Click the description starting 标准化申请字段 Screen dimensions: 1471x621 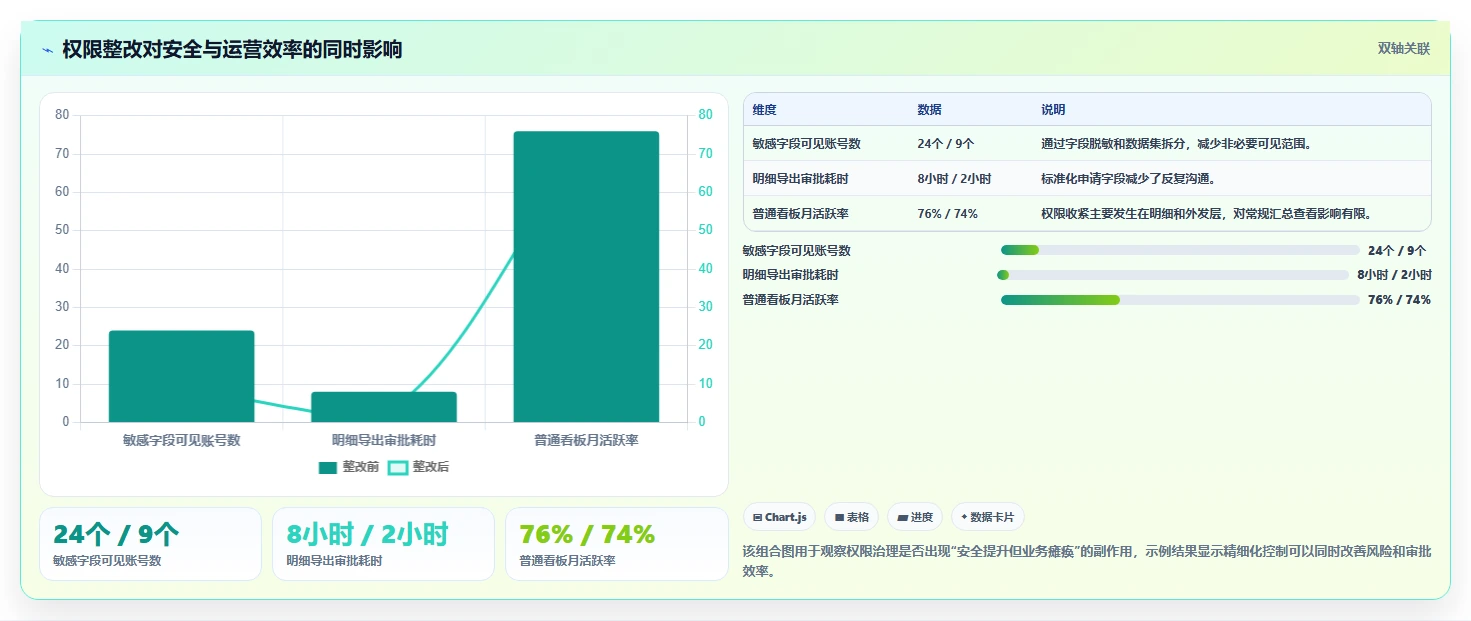pyautogui.click(x=1128, y=179)
